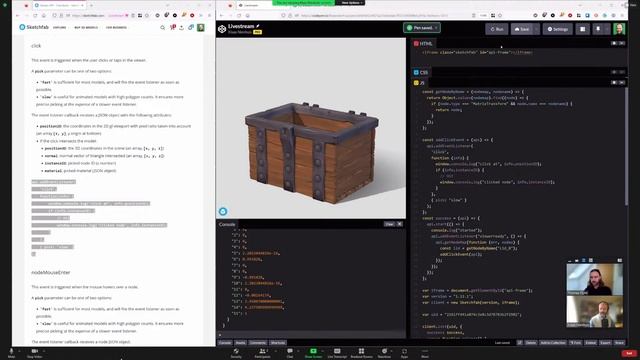This screenshot has width=640, height=360.
Task: Expand the JS editor options dropdown
Action: [x=622, y=82]
